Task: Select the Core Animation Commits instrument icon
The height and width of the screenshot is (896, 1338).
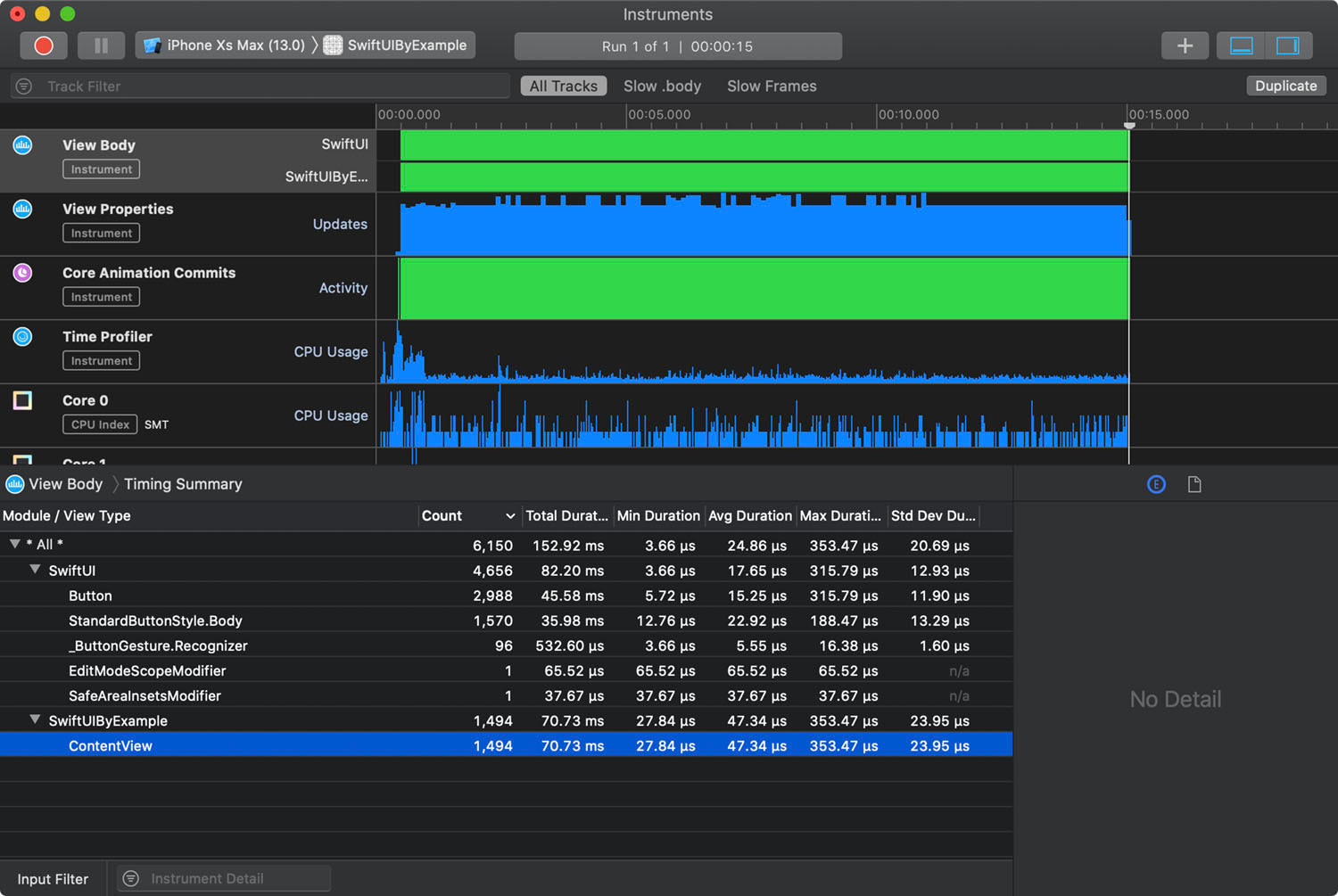Action: coord(22,272)
